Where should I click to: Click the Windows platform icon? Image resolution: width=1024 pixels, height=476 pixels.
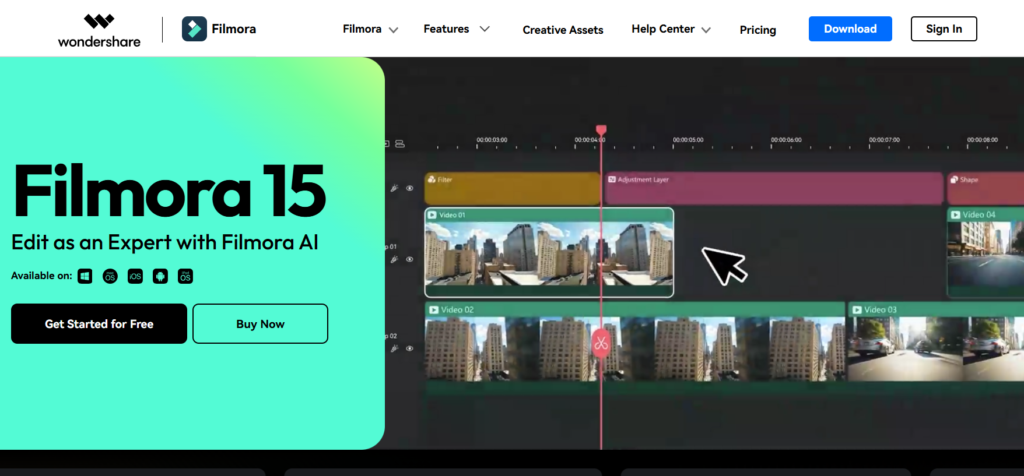[x=86, y=276]
